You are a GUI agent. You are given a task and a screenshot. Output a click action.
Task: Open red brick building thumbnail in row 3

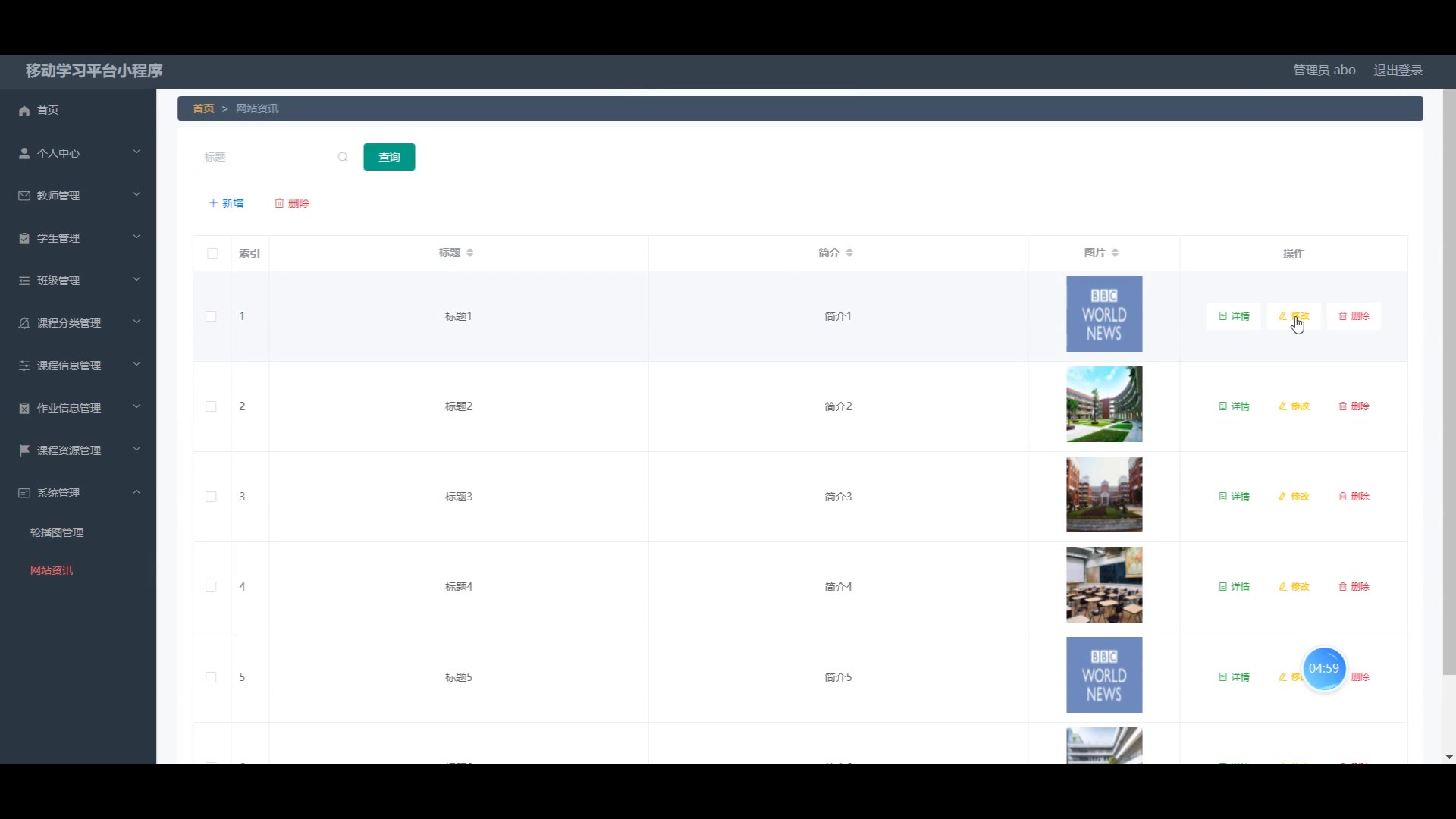coord(1104,494)
